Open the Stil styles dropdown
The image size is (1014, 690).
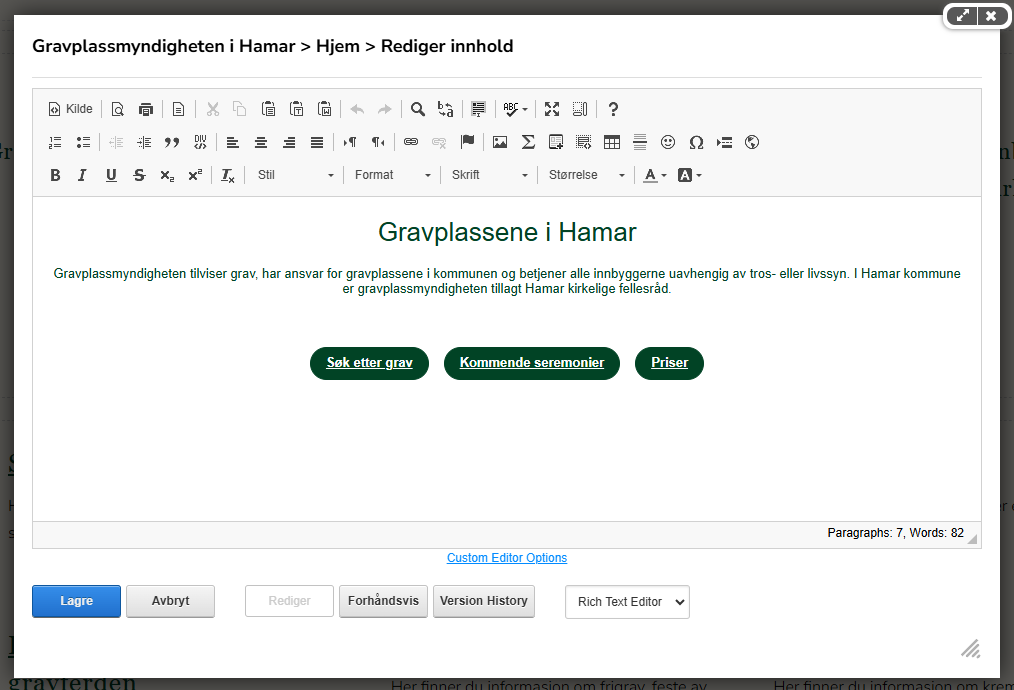pyautogui.click(x=295, y=175)
